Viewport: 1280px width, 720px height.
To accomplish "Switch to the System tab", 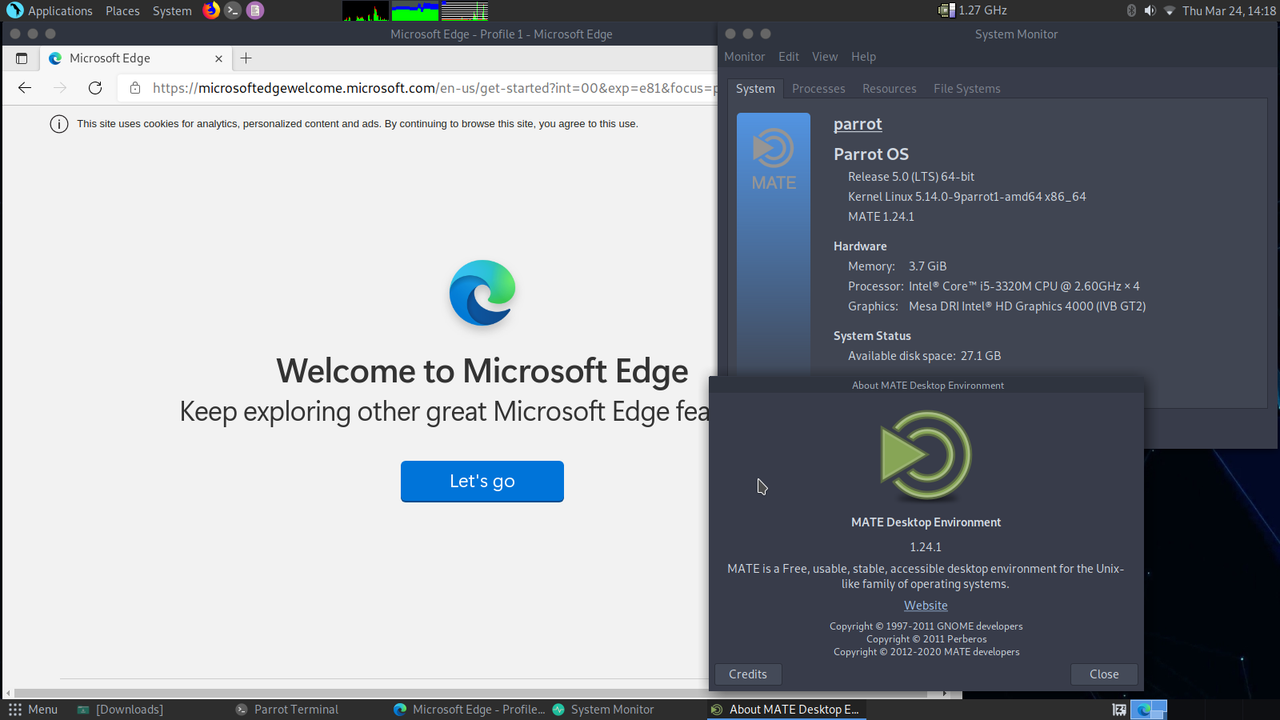I will 755,89.
